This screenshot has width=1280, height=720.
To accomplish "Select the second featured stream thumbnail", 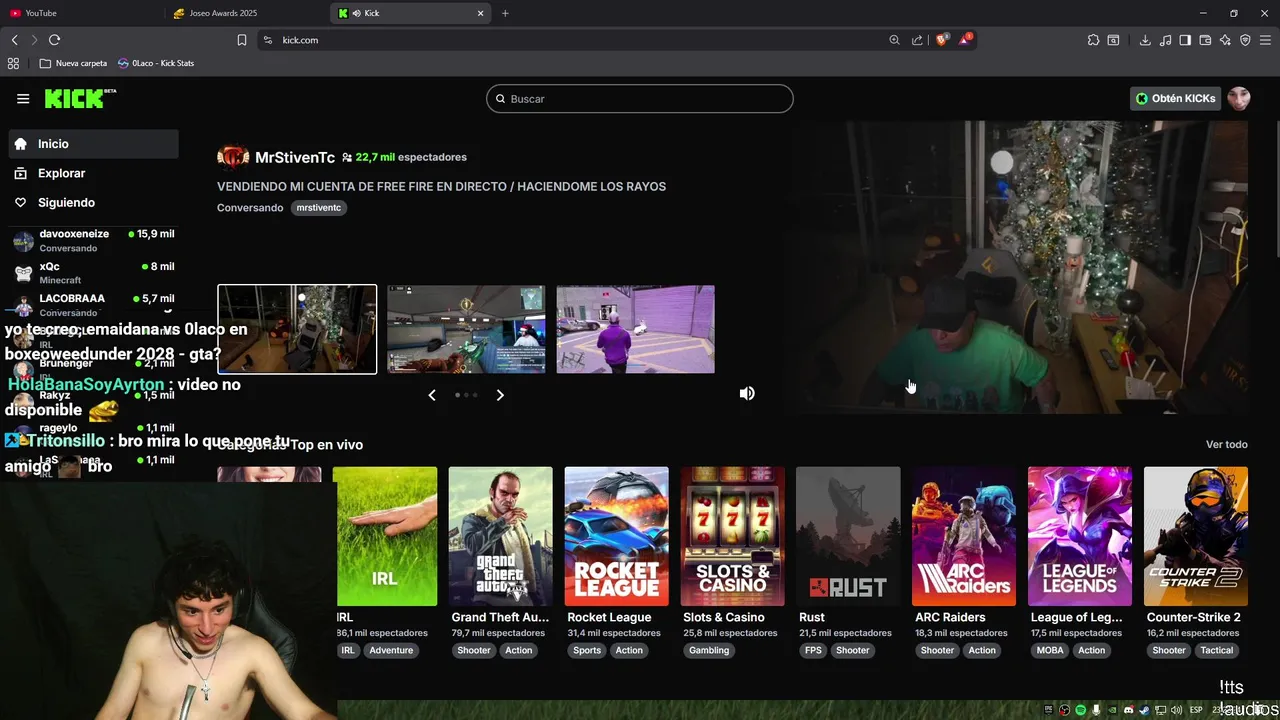I will [x=466, y=329].
